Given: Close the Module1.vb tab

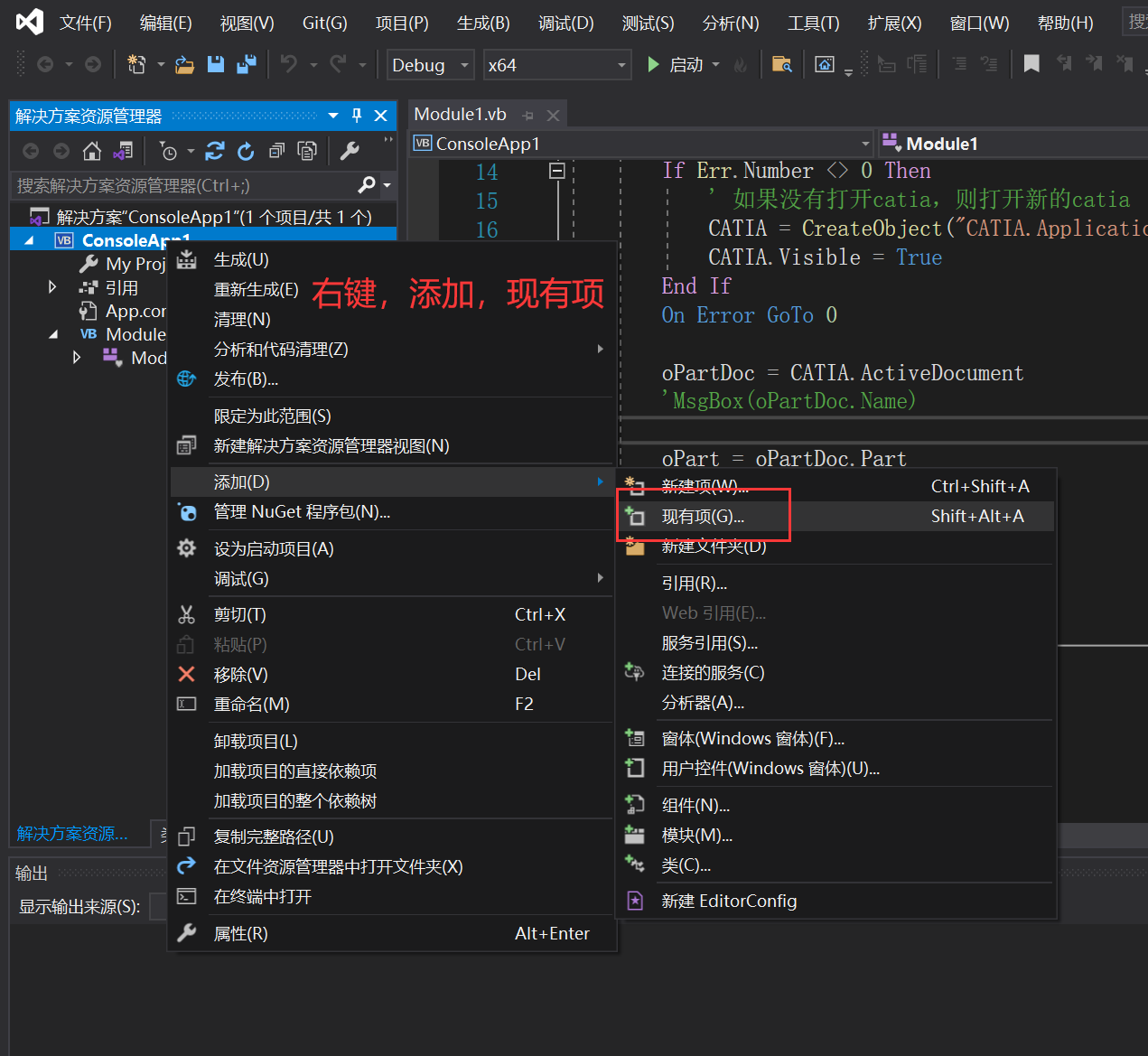Looking at the screenshot, I should pyautogui.click(x=553, y=116).
